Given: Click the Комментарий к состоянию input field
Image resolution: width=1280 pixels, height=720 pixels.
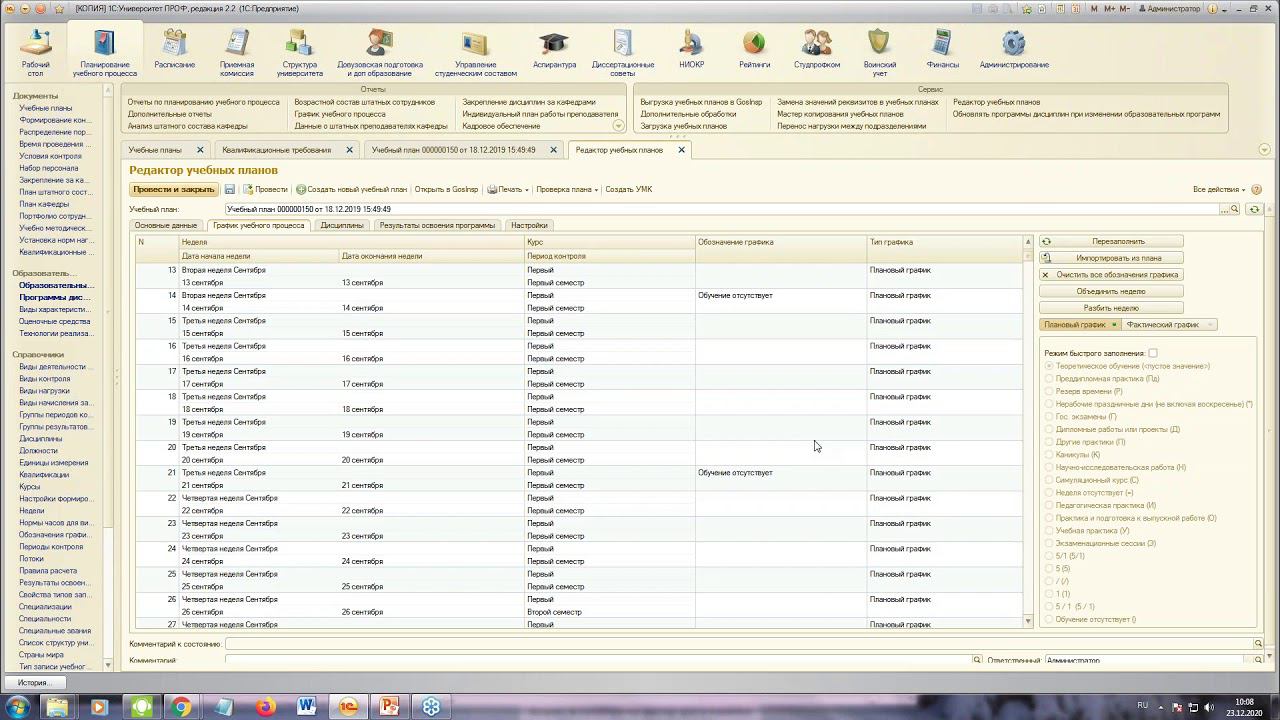Looking at the screenshot, I should tap(740, 644).
